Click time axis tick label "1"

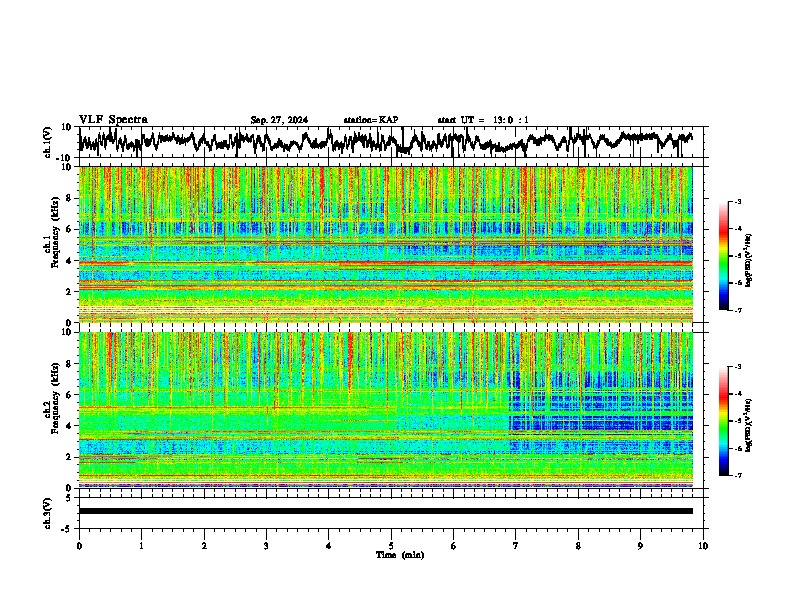point(141,546)
